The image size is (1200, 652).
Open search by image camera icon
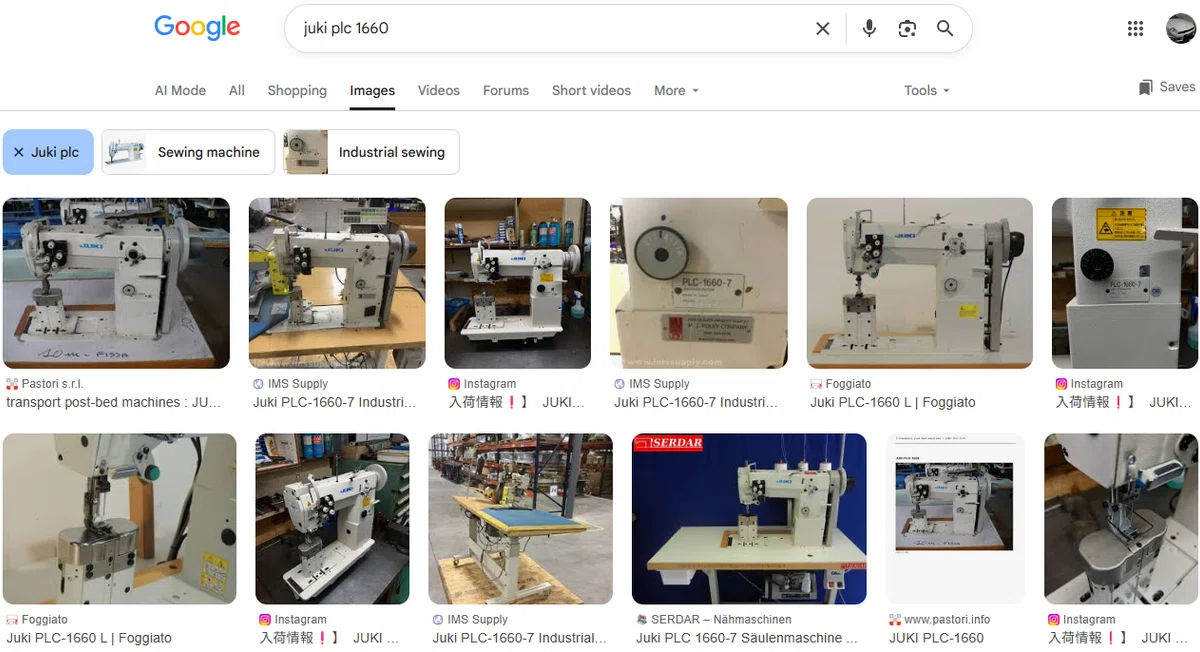(x=907, y=28)
